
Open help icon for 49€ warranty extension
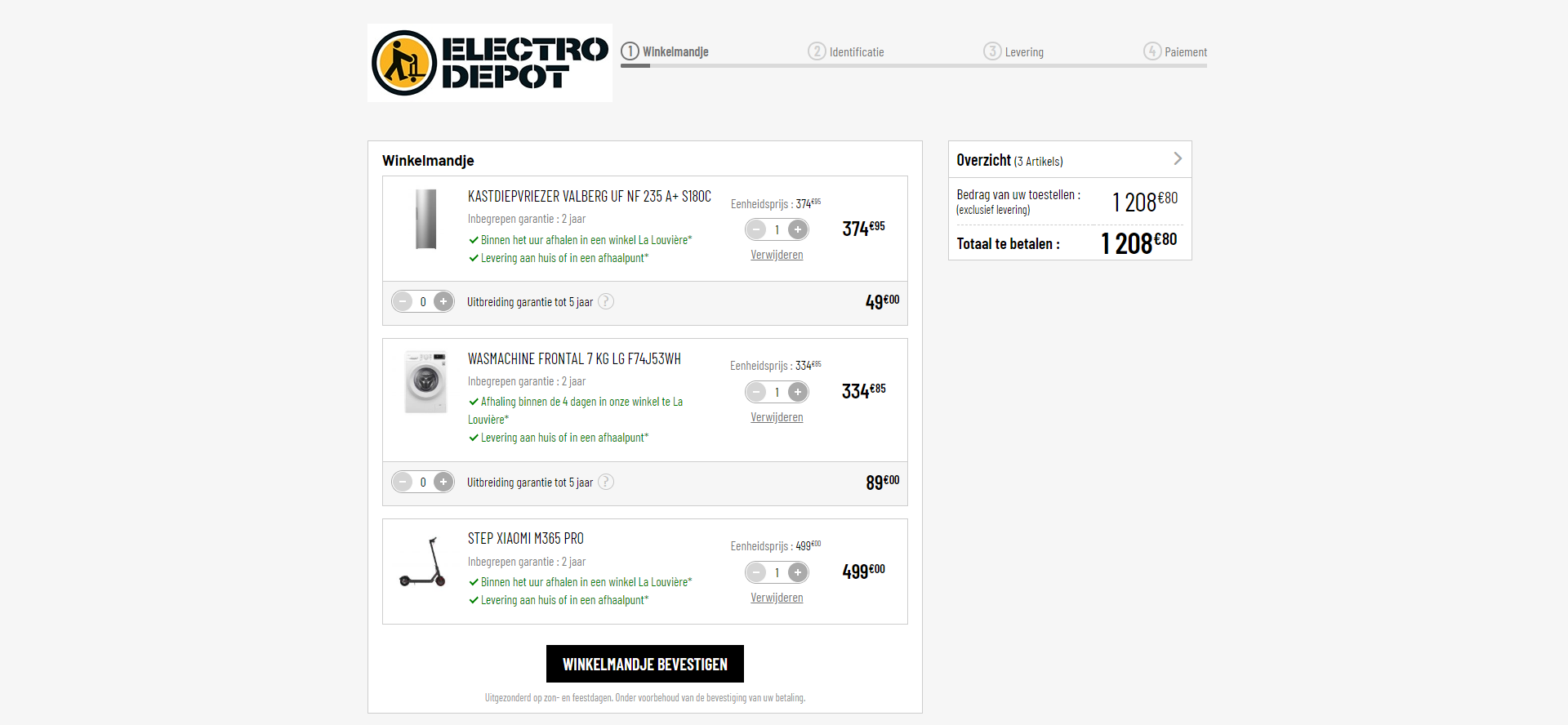tap(606, 301)
